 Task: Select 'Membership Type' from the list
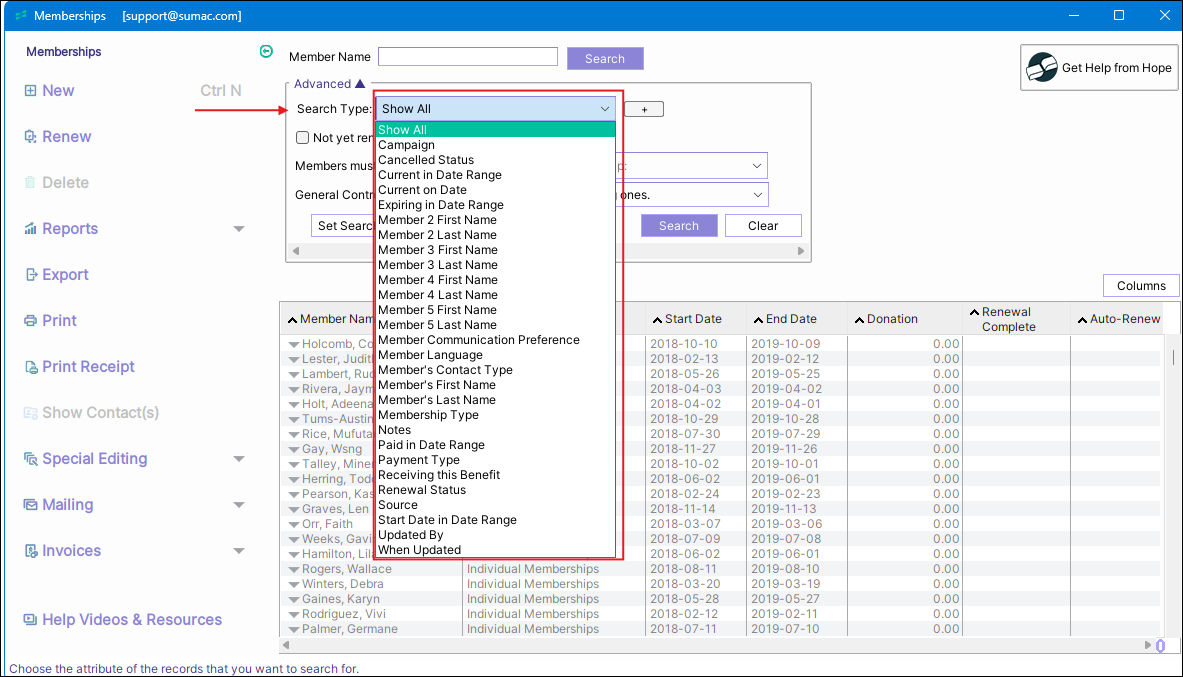[x=428, y=415]
